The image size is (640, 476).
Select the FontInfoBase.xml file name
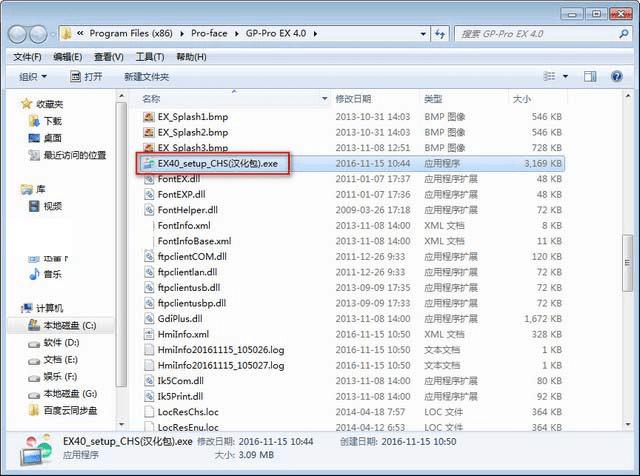[194, 241]
